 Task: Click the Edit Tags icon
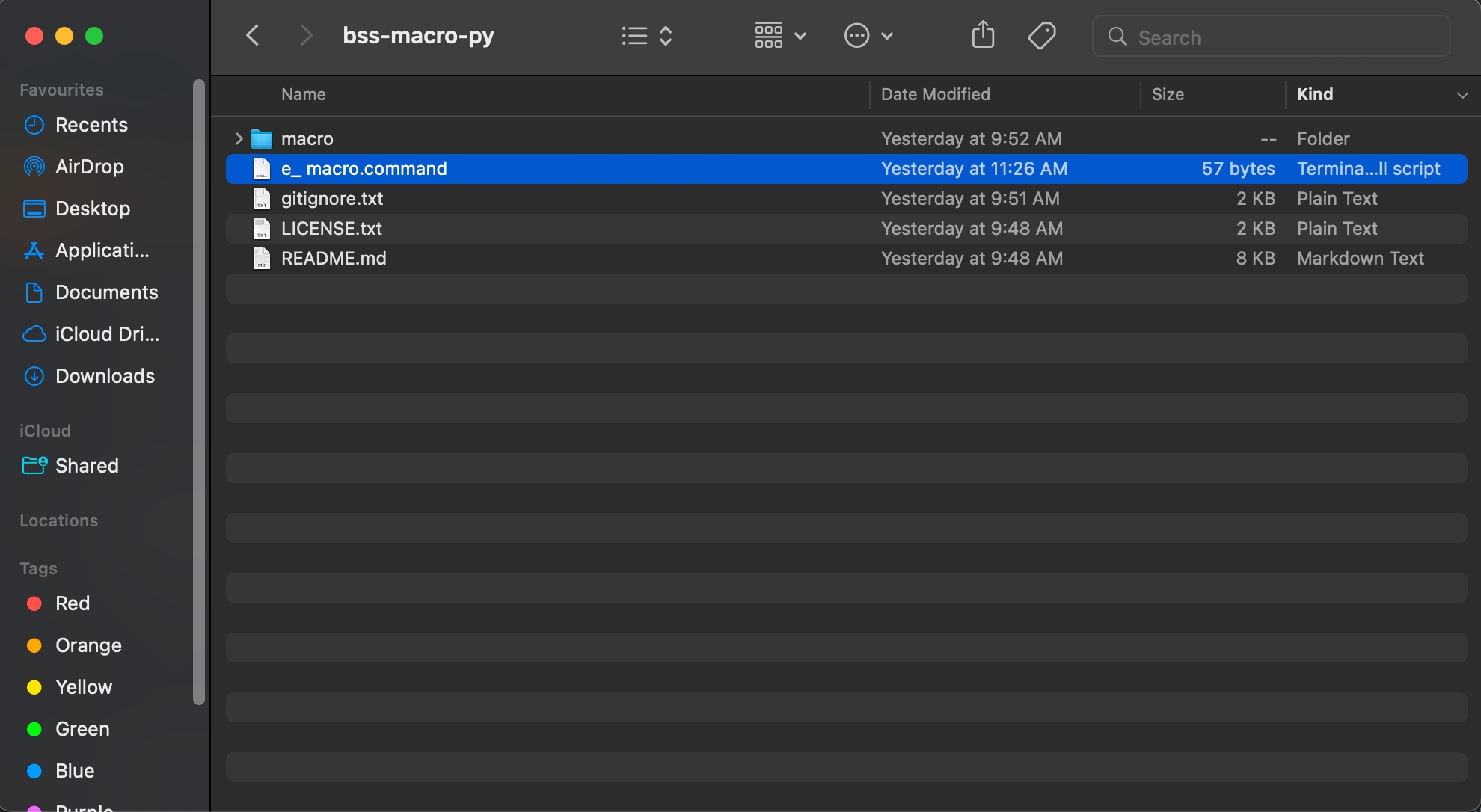1041,35
